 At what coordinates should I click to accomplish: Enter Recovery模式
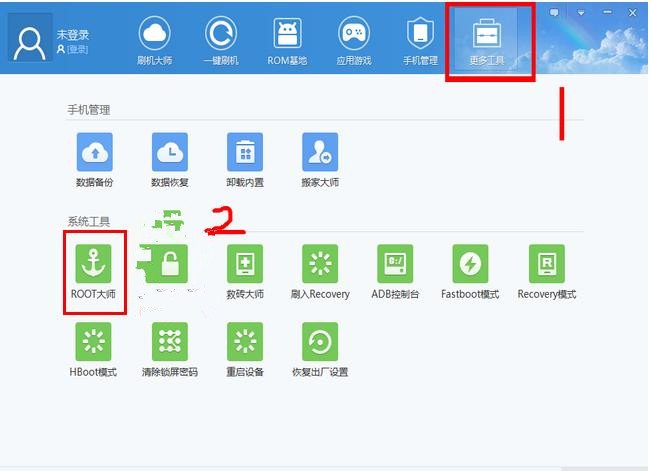(x=547, y=272)
